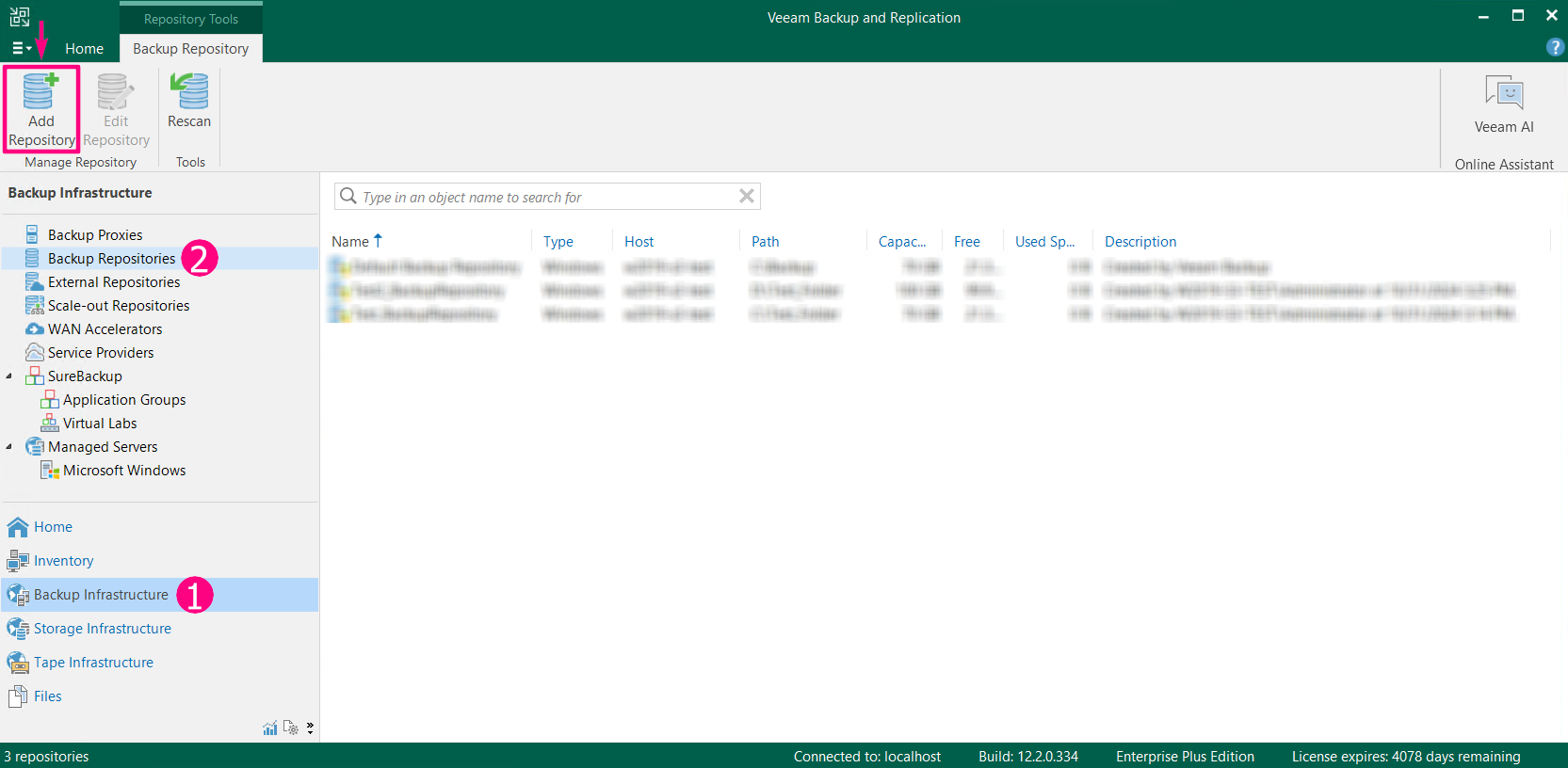Click the file-with-gear icon in navigation footer
This screenshot has height=768, width=1568.
pos(291,728)
